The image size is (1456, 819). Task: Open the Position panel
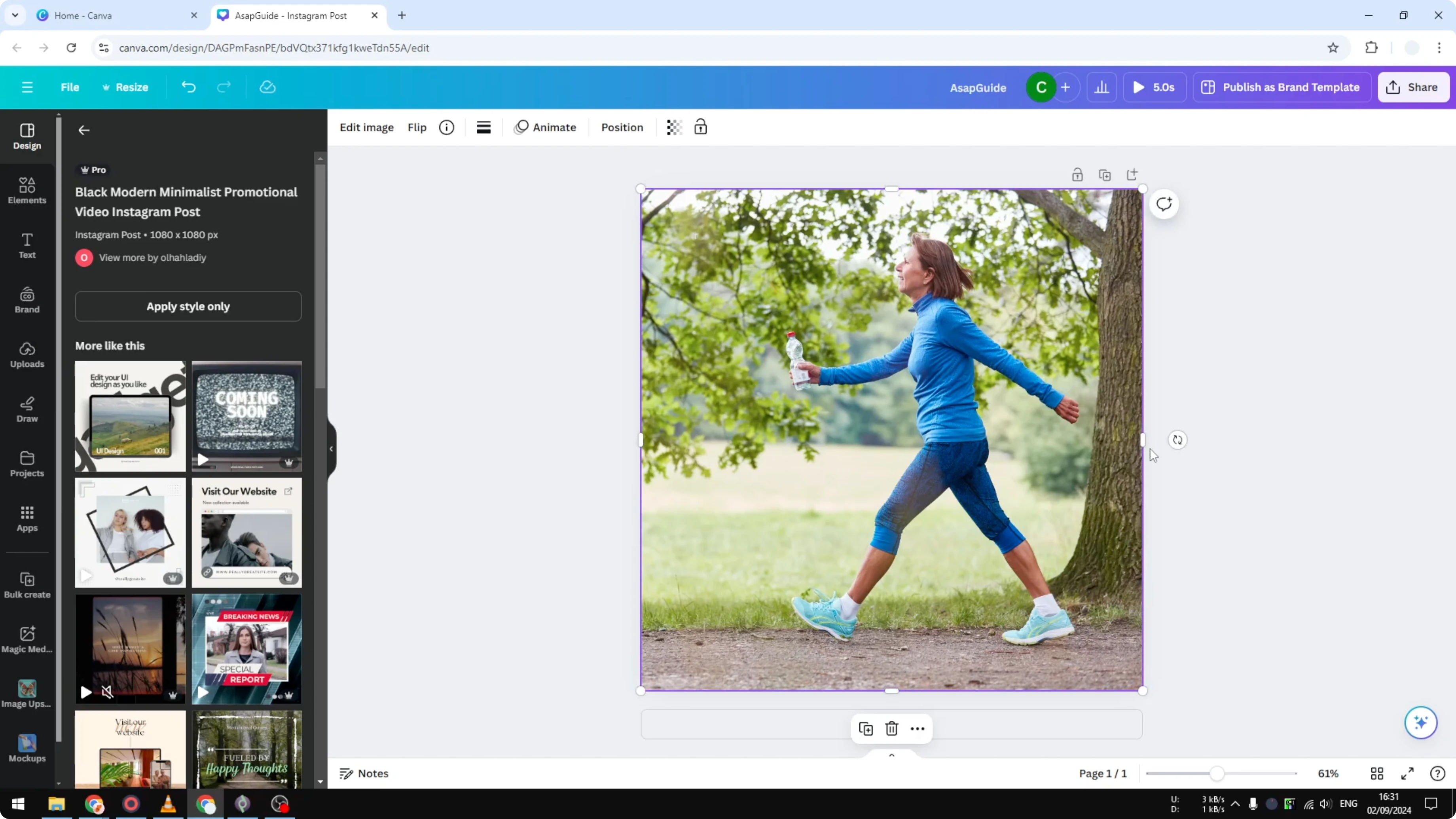pos(622,128)
